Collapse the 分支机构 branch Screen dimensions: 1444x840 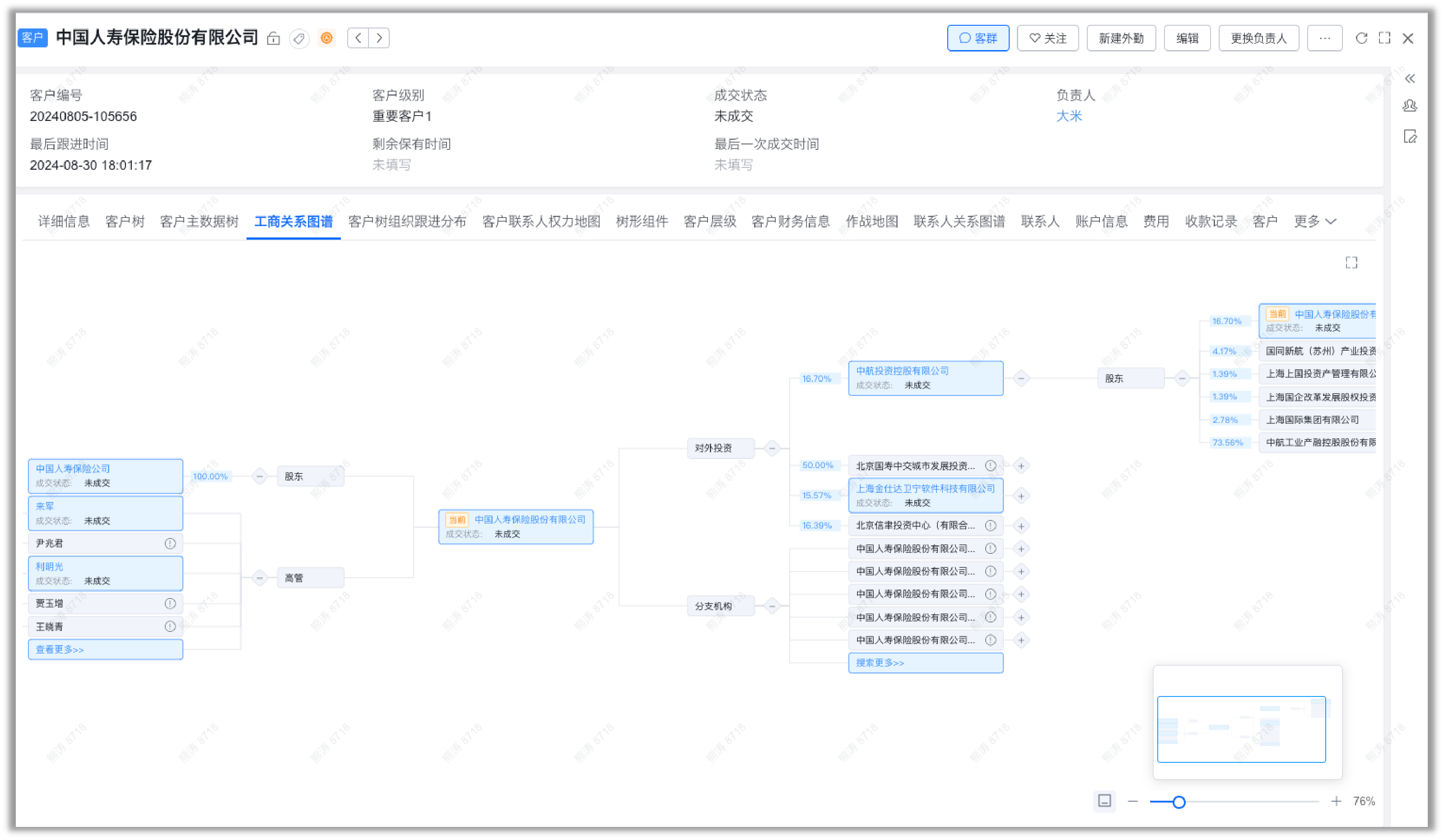tap(773, 606)
